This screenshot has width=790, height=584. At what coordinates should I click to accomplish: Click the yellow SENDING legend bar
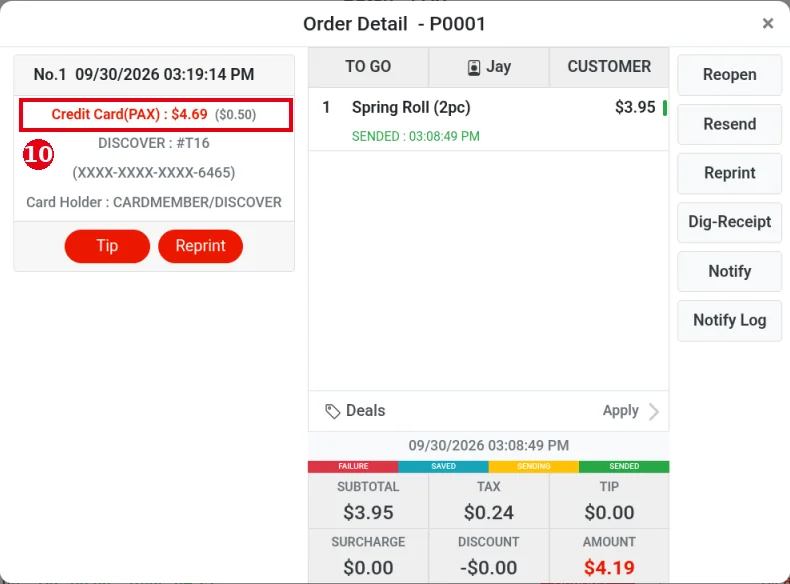point(534,467)
